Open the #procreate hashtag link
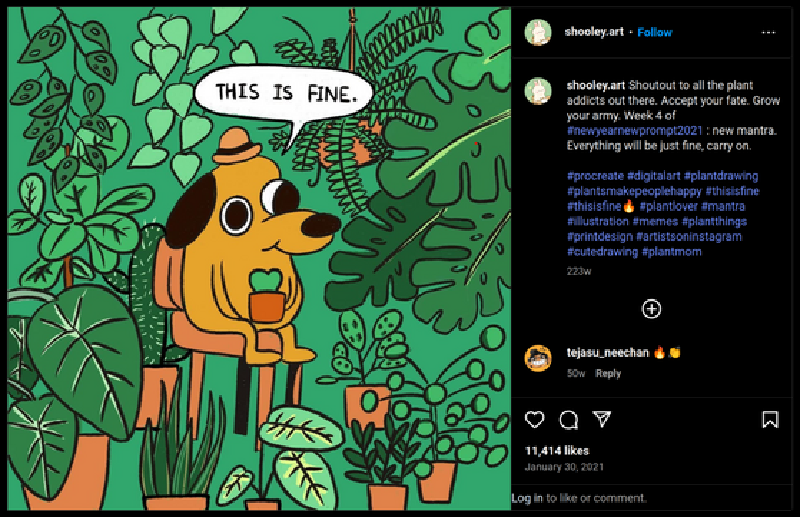The image size is (800, 517). (x=595, y=176)
